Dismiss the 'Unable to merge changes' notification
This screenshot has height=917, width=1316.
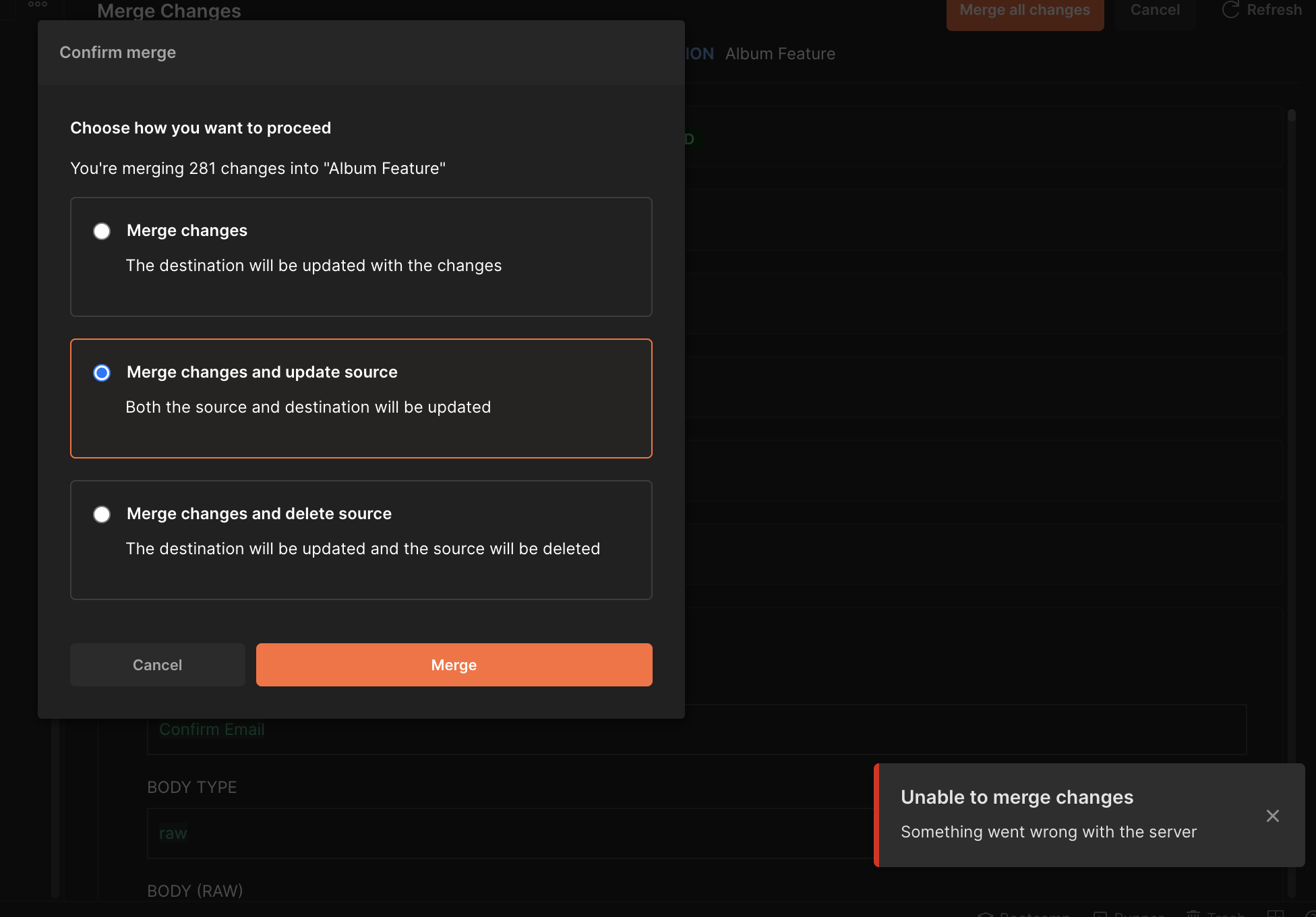pyautogui.click(x=1273, y=816)
